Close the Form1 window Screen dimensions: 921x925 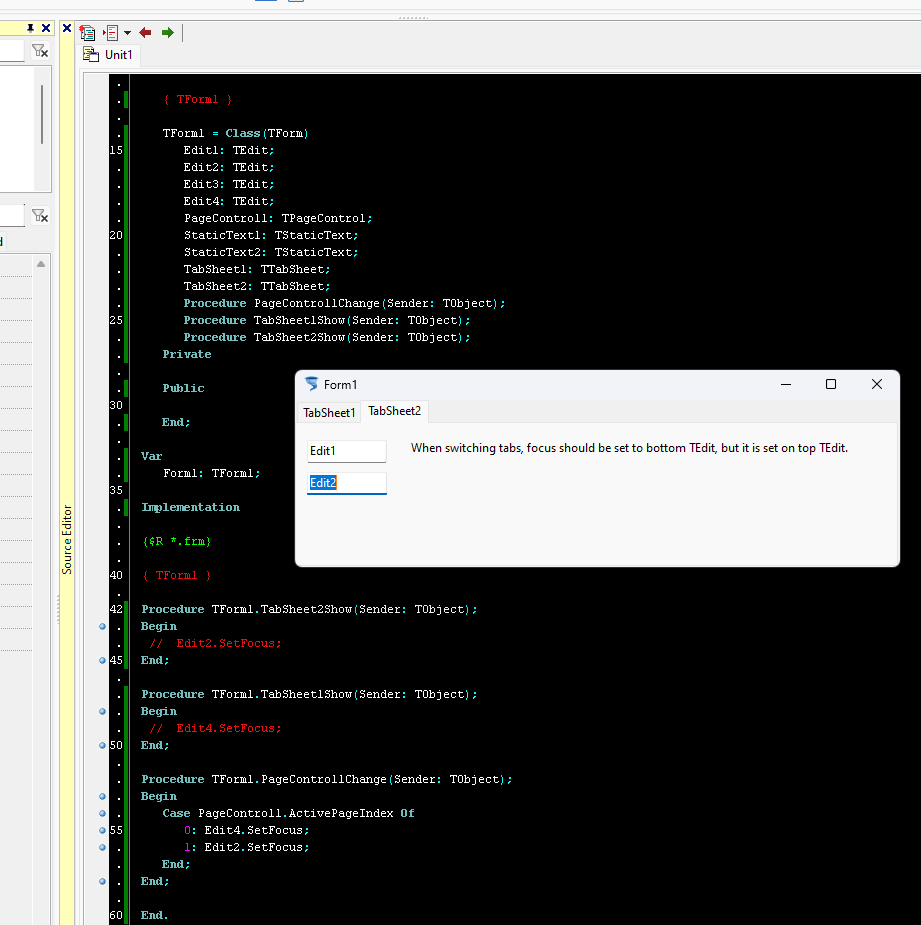(x=877, y=385)
